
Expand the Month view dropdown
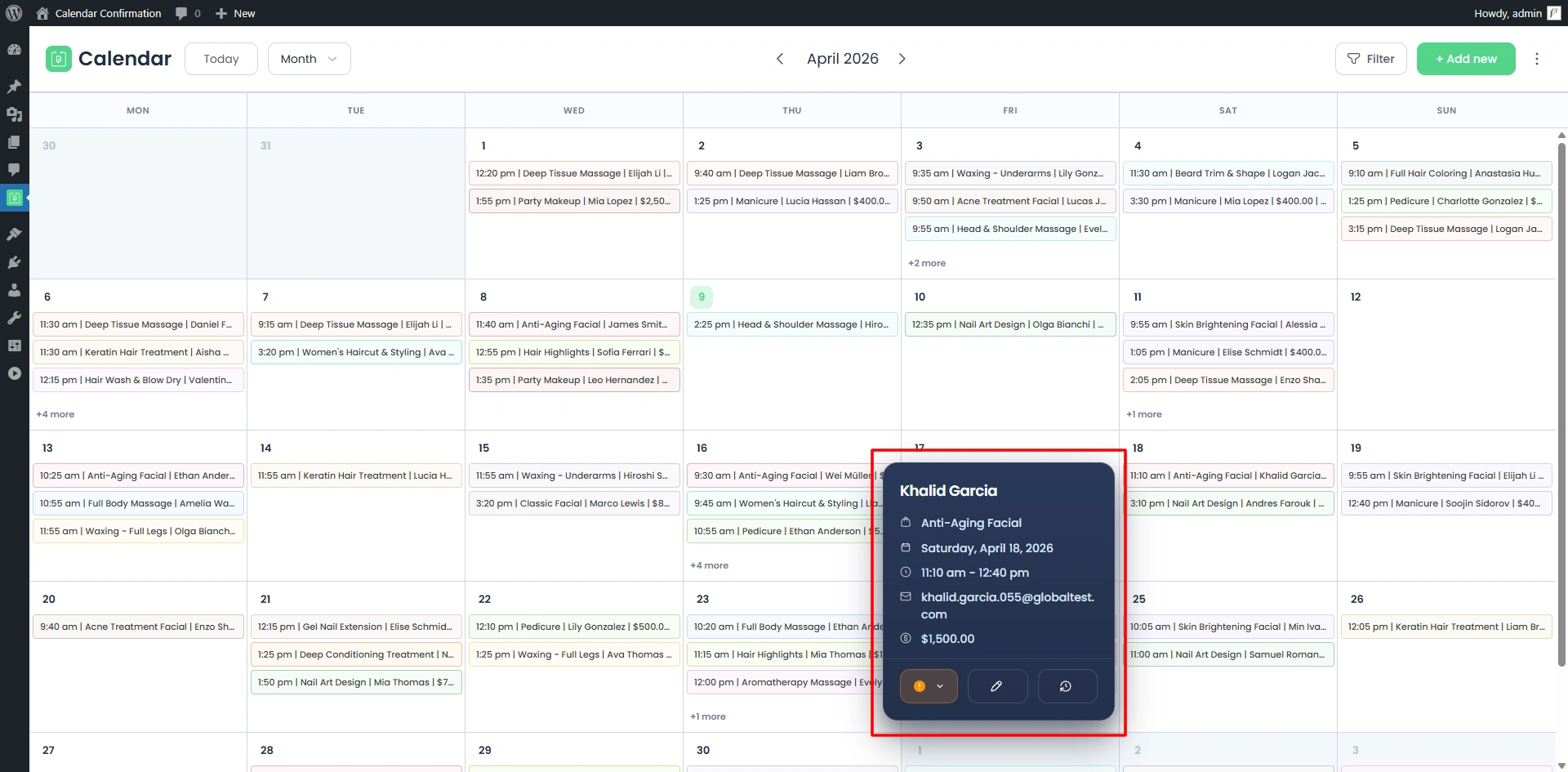pyautogui.click(x=309, y=59)
